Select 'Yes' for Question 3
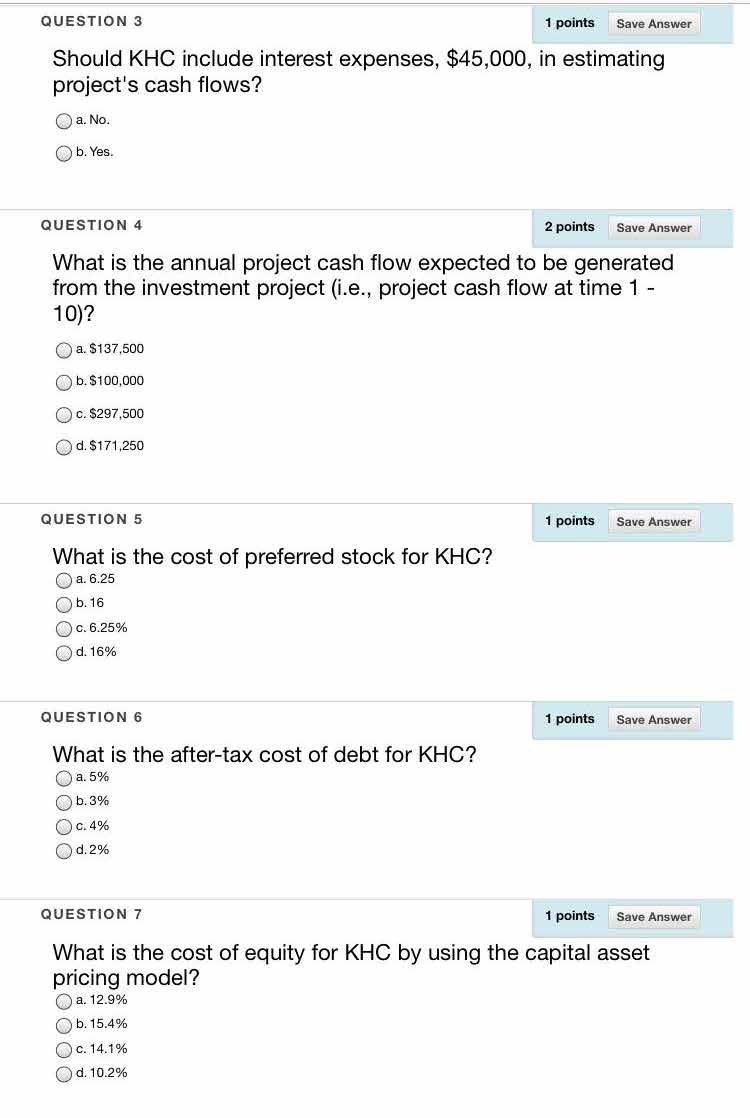This screenshot has height=1118, width=750. pos(64,153)
